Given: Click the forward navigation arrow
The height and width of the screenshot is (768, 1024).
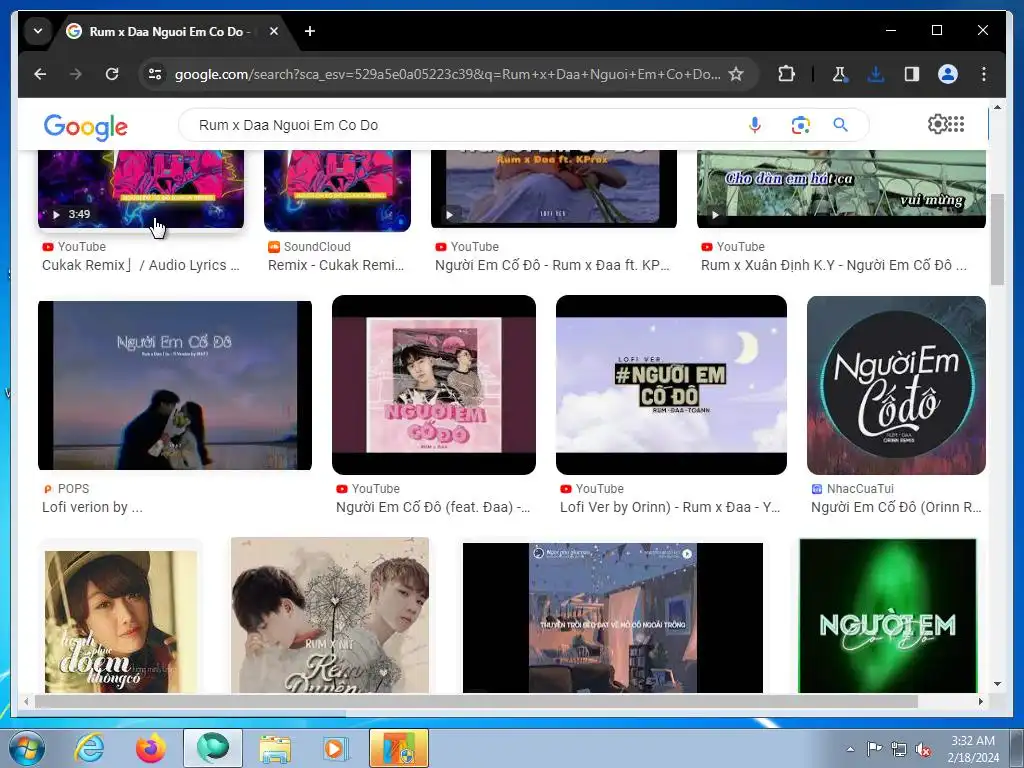Looking at the screenshot, I should 76,74.
